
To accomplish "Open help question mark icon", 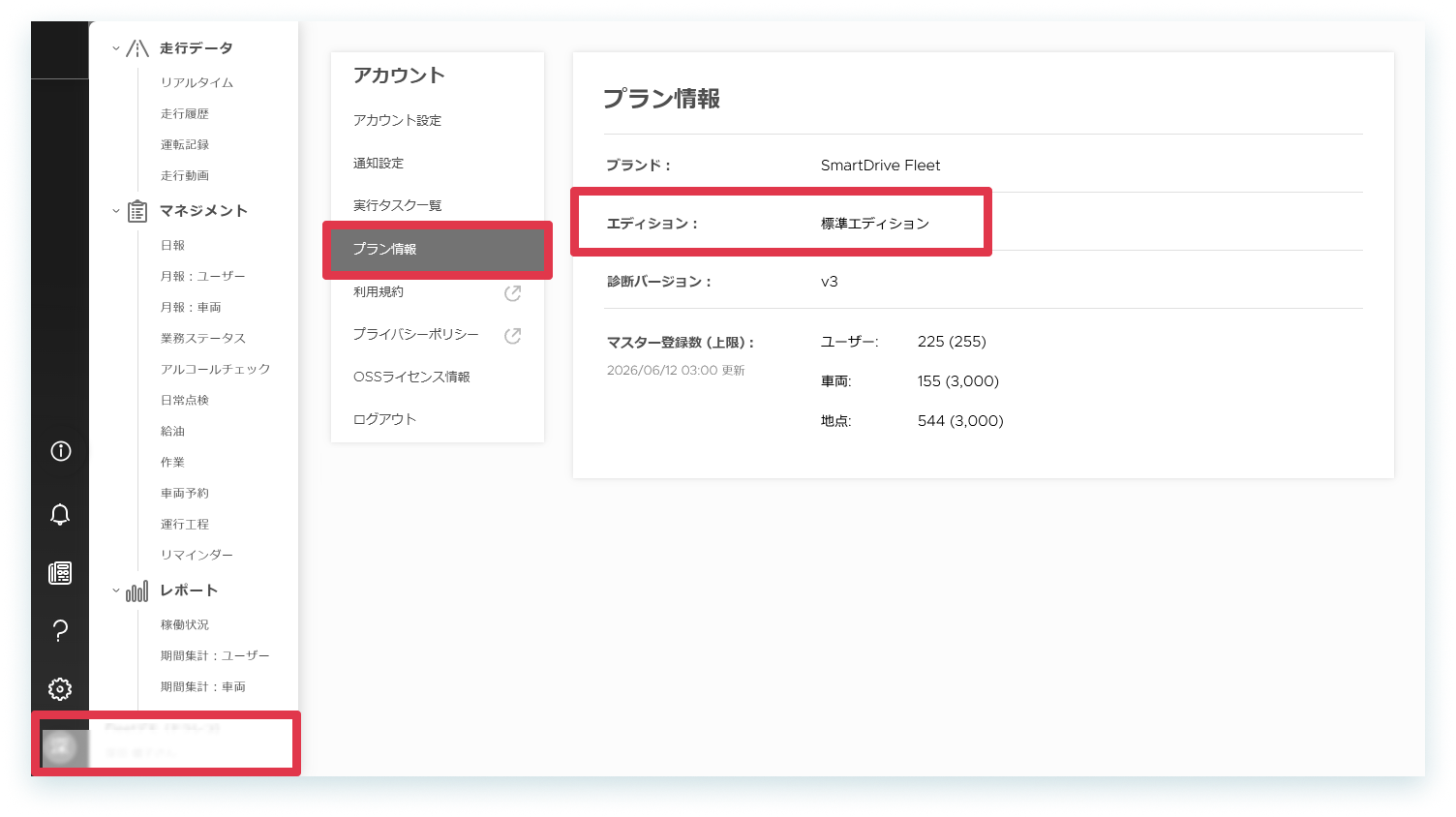I will [x=60, y=631].
